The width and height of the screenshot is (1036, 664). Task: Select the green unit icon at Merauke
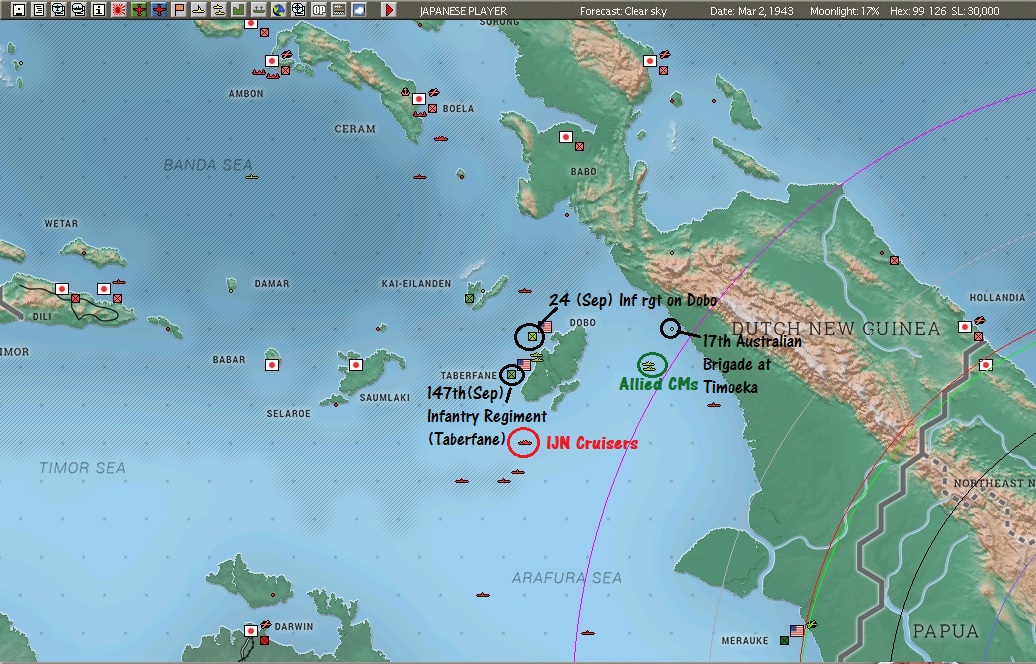[x=784, y=640]
